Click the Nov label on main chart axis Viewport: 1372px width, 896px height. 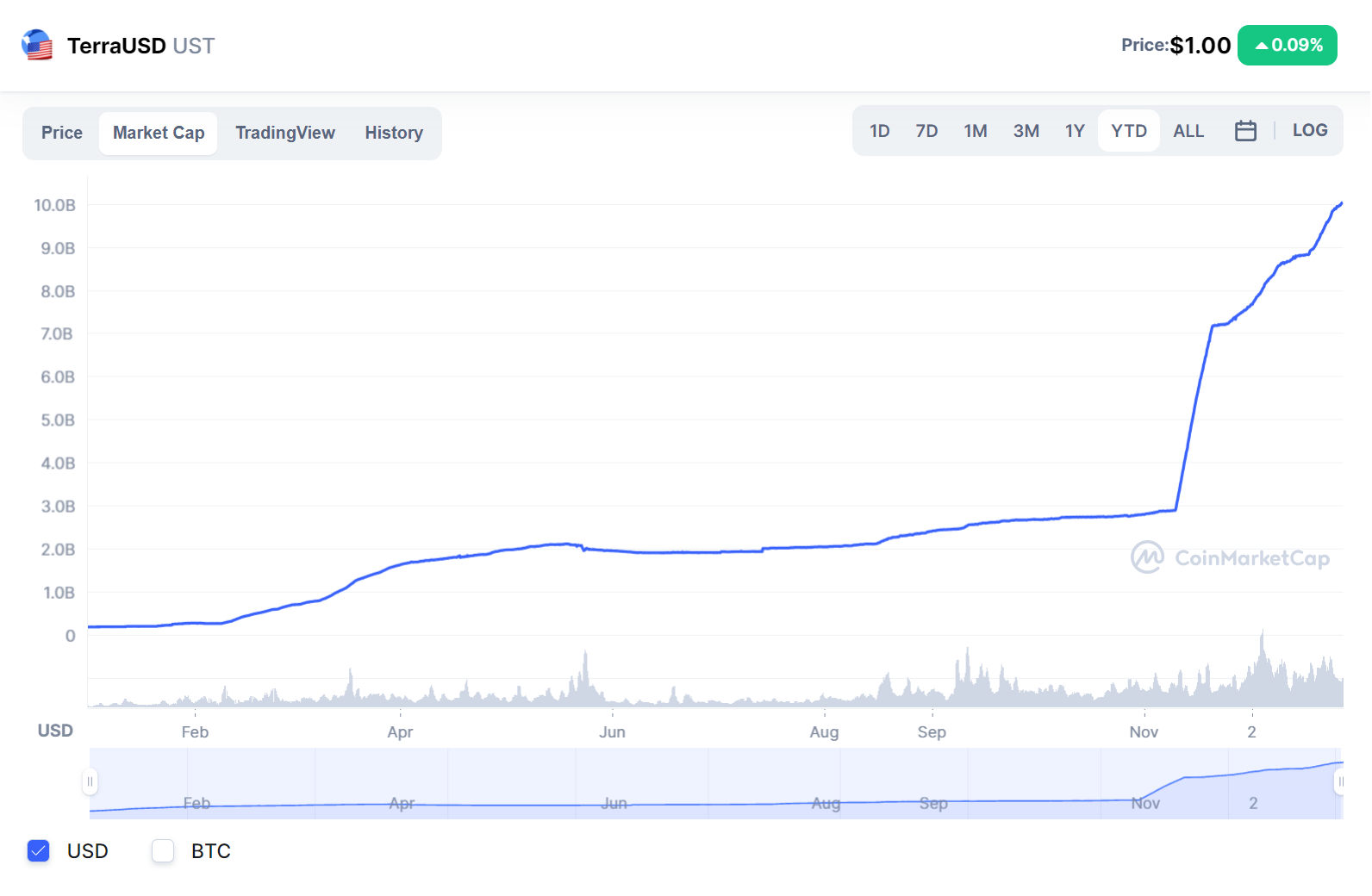(1144, 732)
